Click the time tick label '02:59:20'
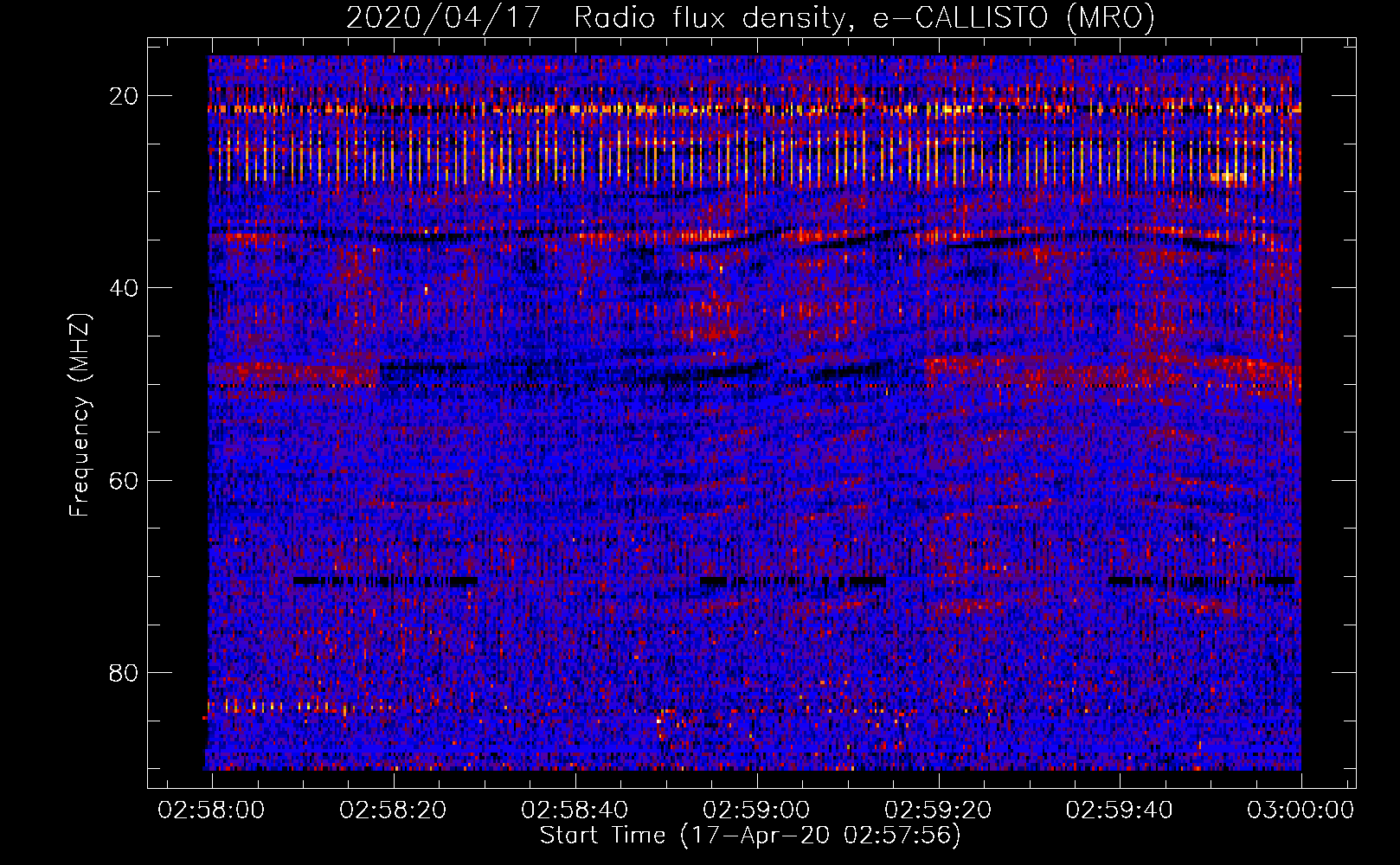 [938, 811]
